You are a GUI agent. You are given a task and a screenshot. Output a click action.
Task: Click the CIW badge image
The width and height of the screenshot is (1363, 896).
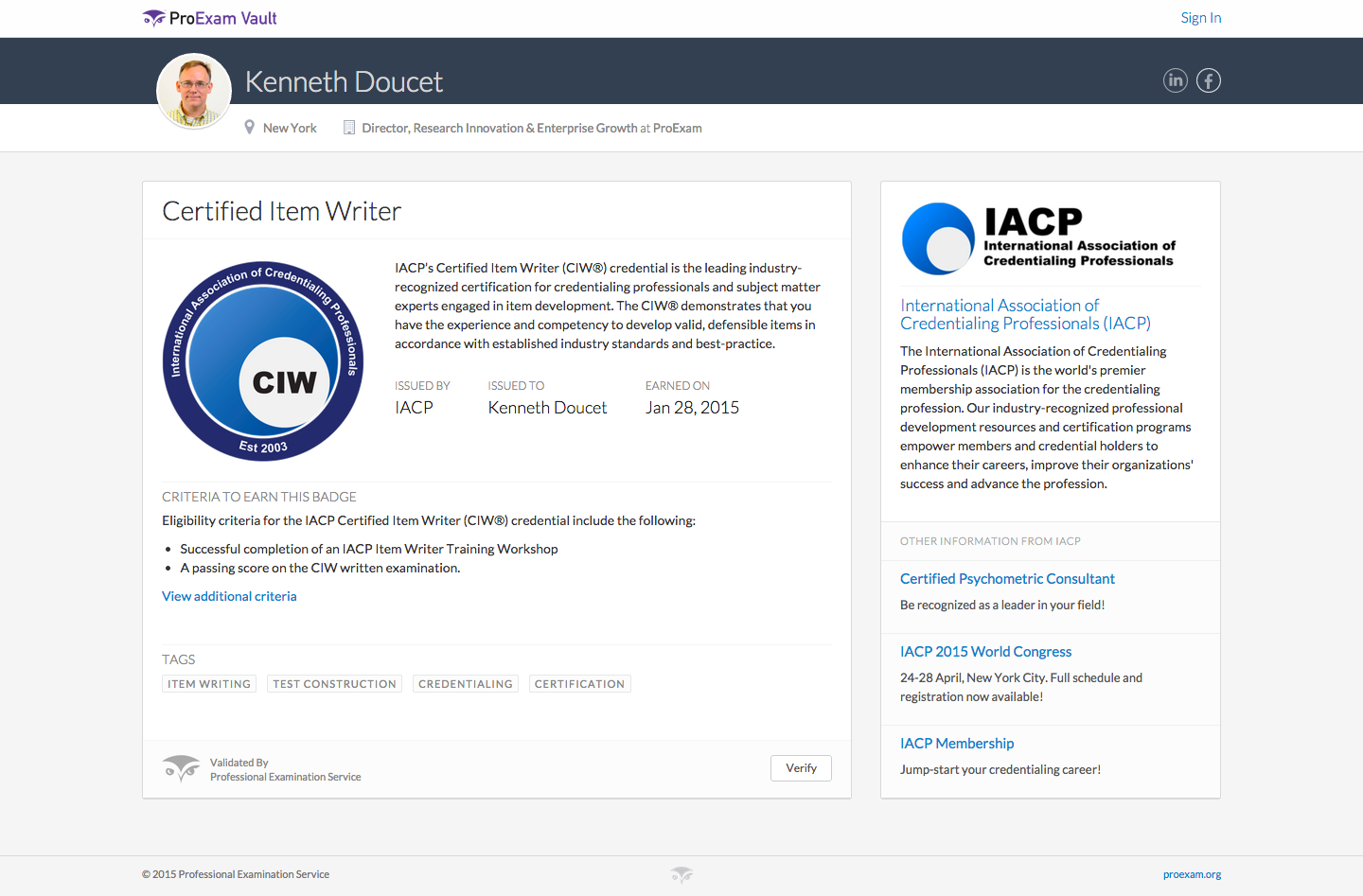coord(263,360)
